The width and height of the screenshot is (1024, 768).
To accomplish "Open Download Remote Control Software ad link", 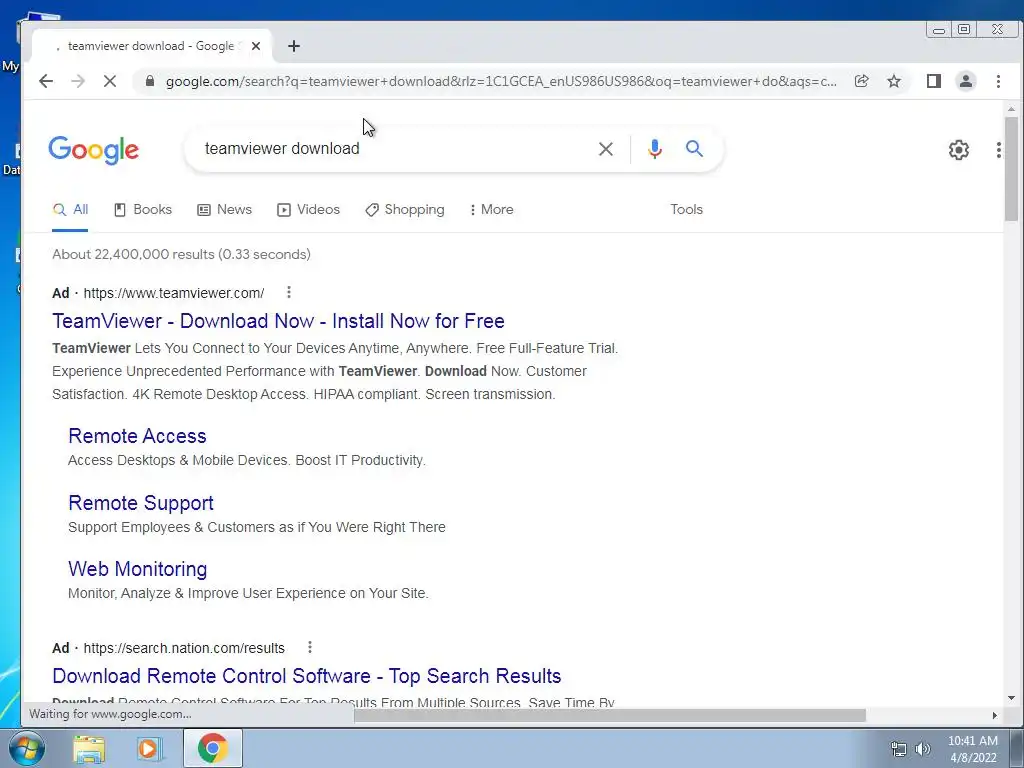I will (x=306, y=675).
